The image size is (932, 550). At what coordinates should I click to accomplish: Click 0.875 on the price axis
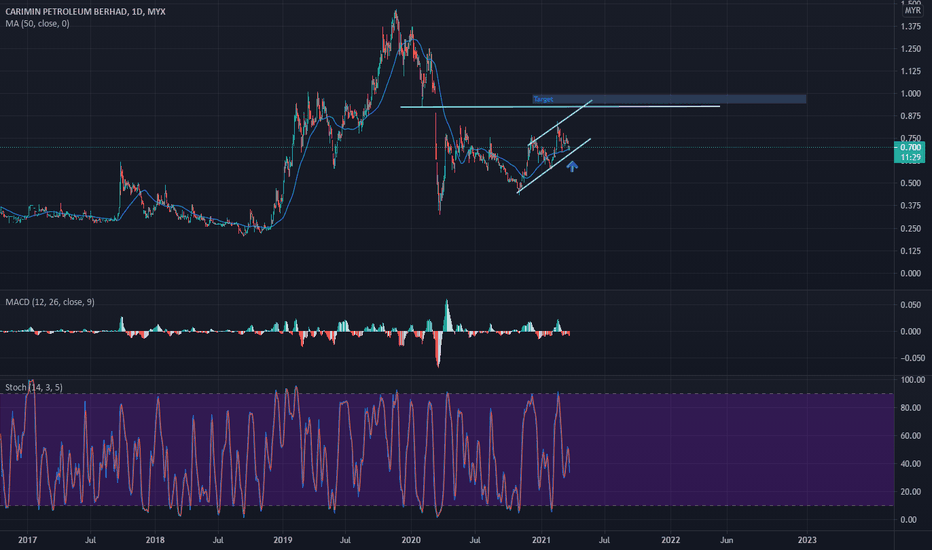click(x=911, y=116)
